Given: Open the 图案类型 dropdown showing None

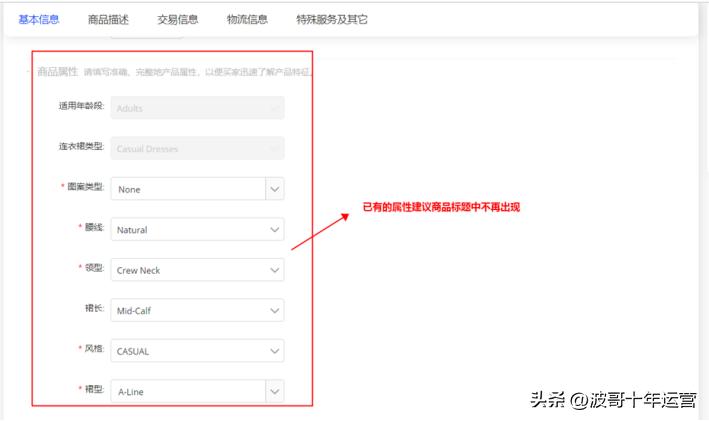Looking at the screenshot, I should click(197, 189).
